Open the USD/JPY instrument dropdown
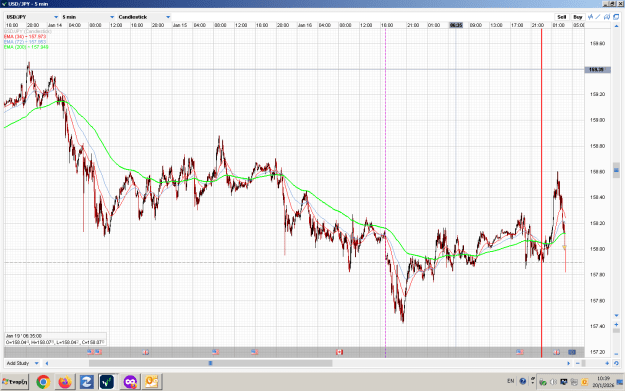 32,17
